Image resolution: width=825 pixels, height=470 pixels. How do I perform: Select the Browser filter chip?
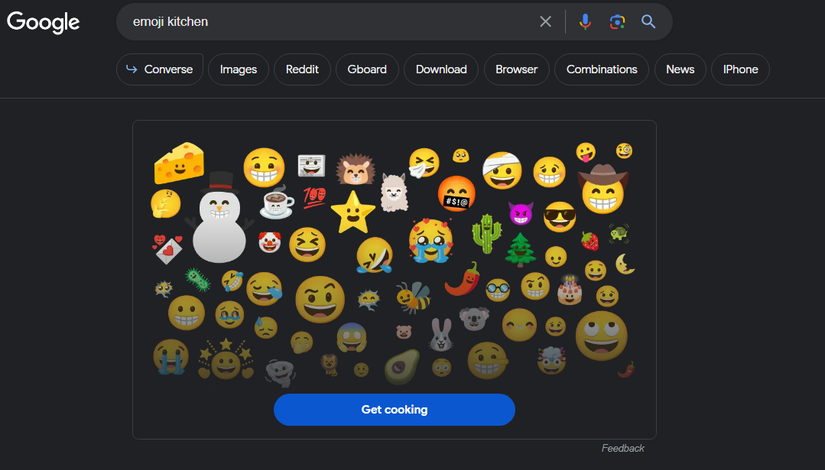coord(516,69)
